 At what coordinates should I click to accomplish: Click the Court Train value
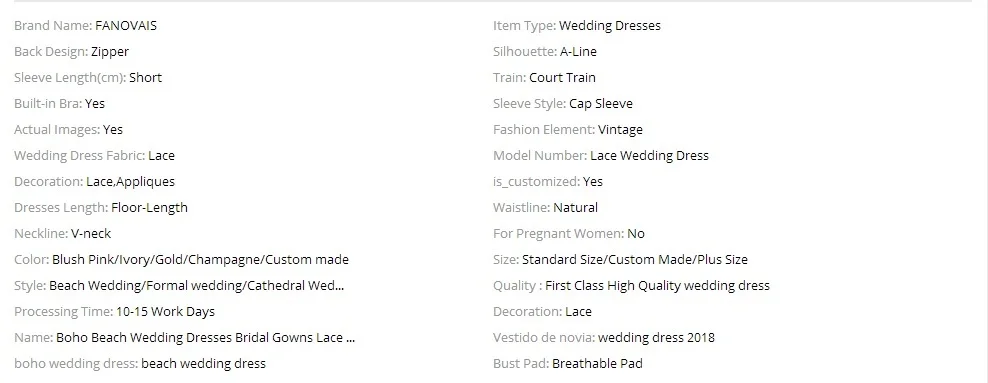tap(562, 77)
